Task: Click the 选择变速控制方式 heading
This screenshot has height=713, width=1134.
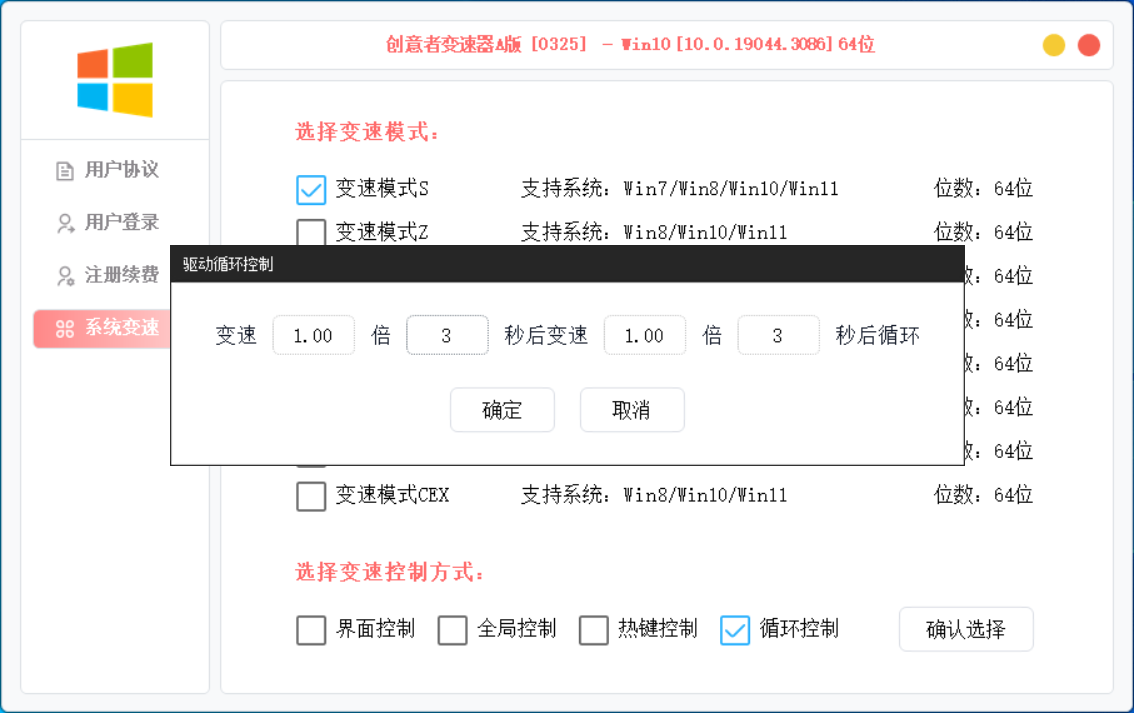Action: (389, 573)
